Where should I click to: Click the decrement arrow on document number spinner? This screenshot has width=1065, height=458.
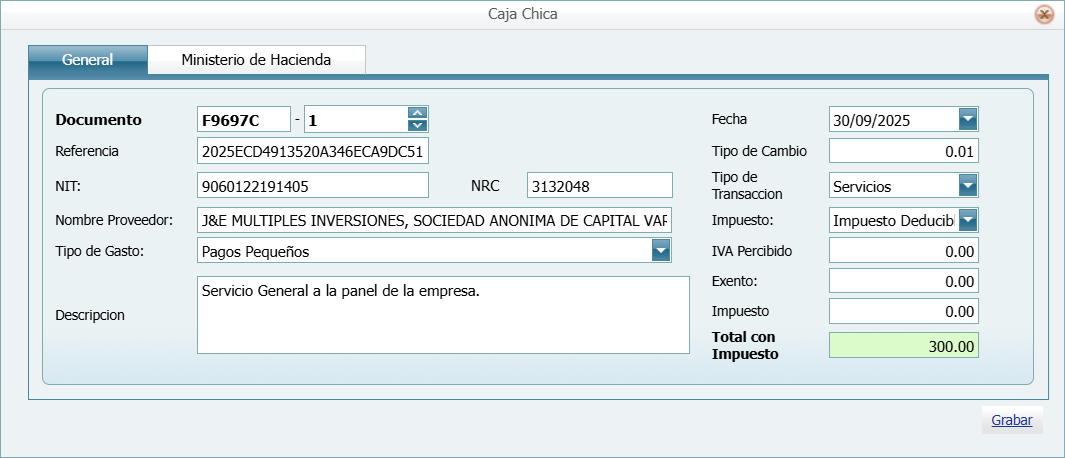click(x=418, y=125)
